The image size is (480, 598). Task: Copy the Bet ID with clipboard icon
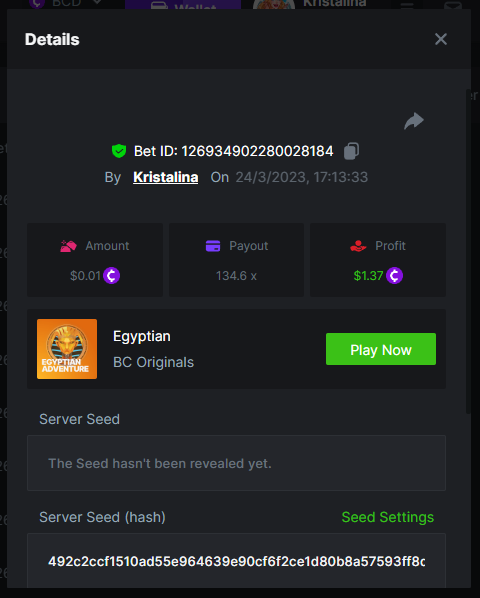351,151
